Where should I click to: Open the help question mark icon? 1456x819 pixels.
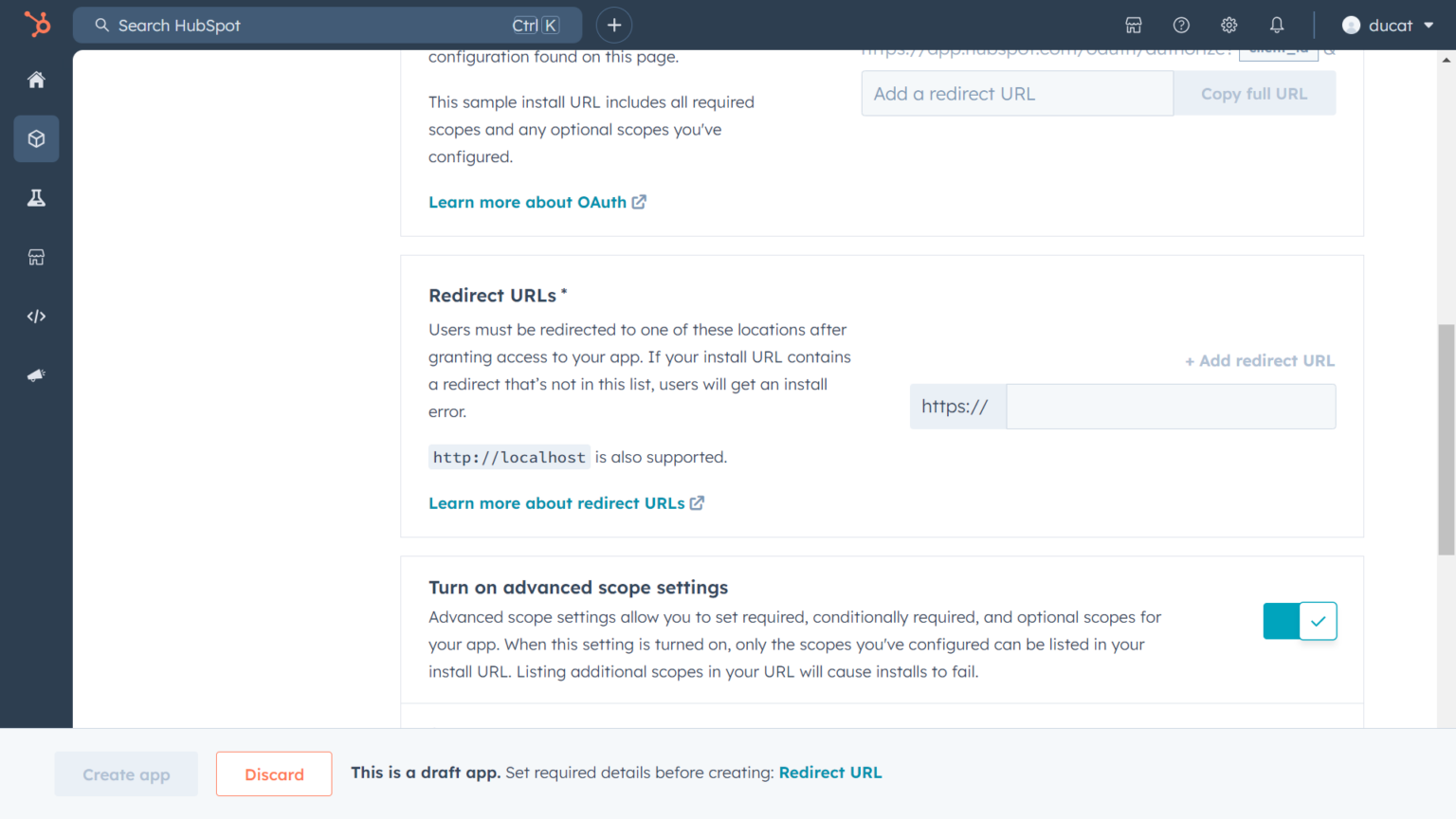(1181, 26)
